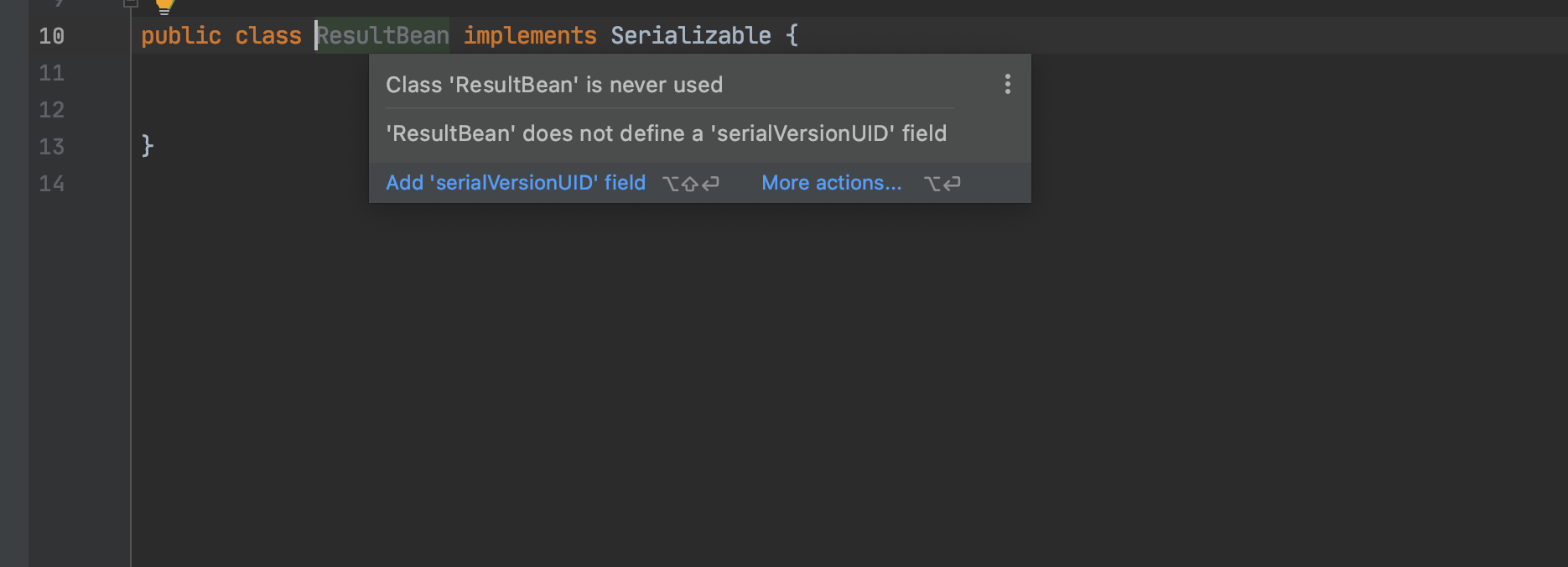Viewport: 1568px width, 567px height.
Task: Click line number 14 in the gutter
Action: (51, 184)
